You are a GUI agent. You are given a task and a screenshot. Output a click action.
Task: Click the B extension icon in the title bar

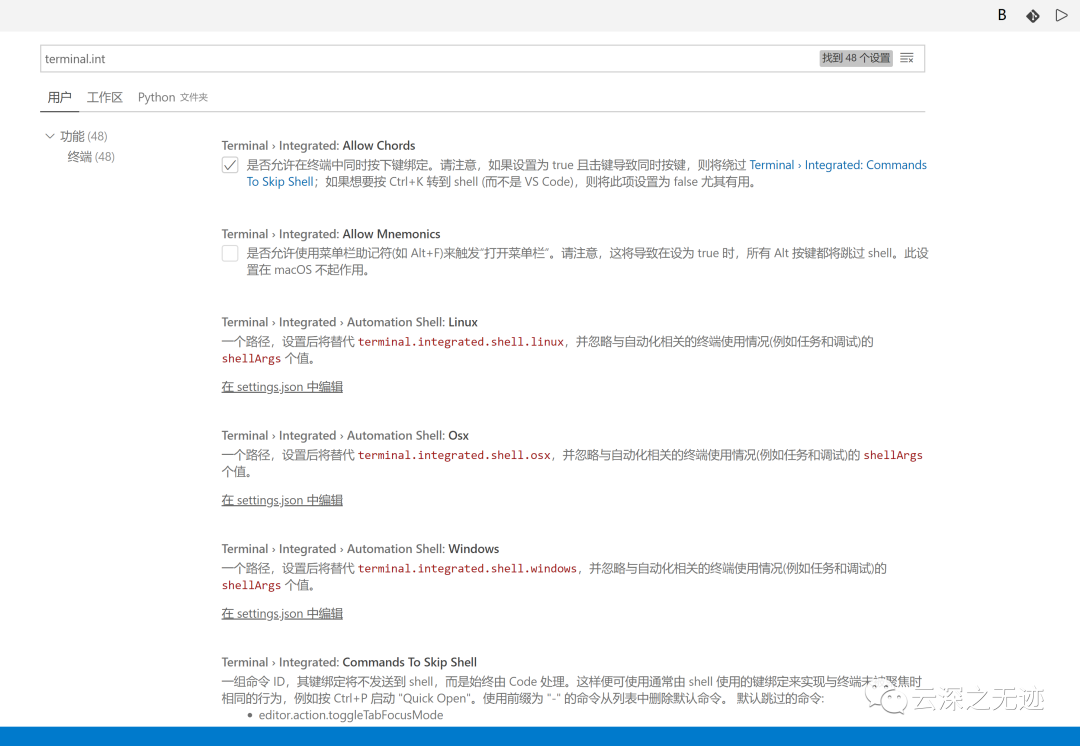point(1002,15)
